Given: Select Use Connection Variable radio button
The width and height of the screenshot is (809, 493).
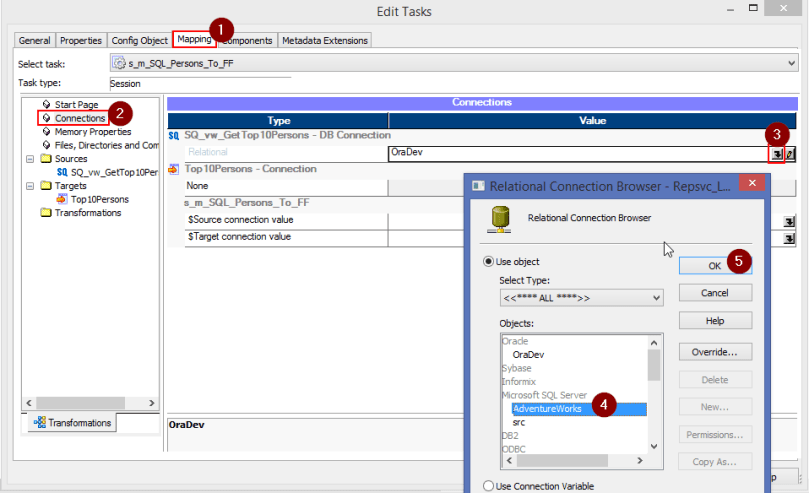Looking at the screenshot, I should pyautogui.click(x=488, y=485).
